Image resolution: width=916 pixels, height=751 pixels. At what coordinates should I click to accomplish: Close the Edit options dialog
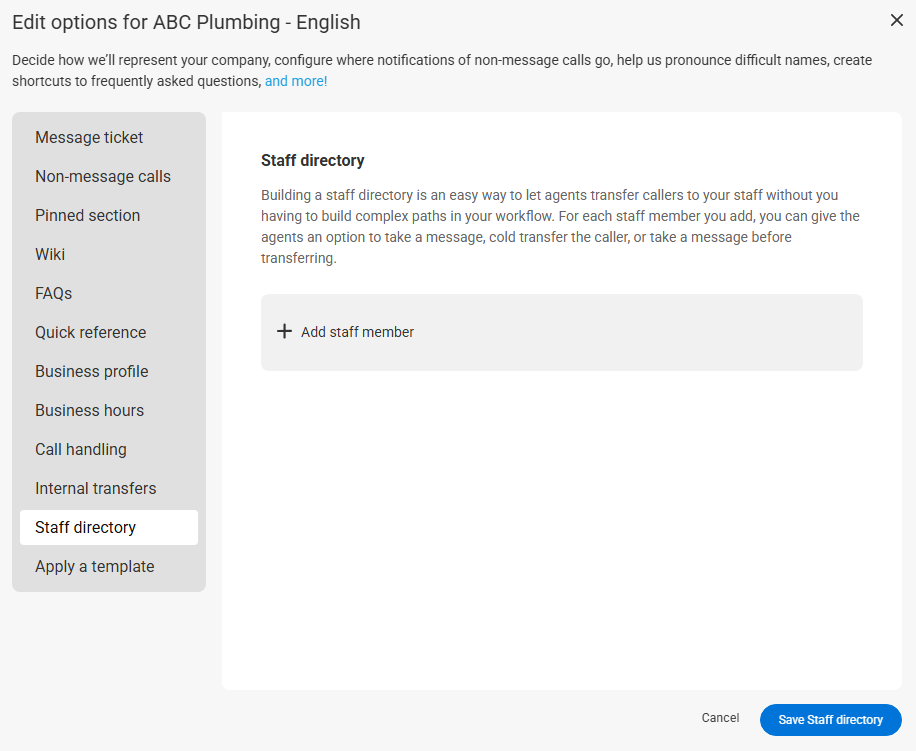pyautogui.click(x=896, y=20)
